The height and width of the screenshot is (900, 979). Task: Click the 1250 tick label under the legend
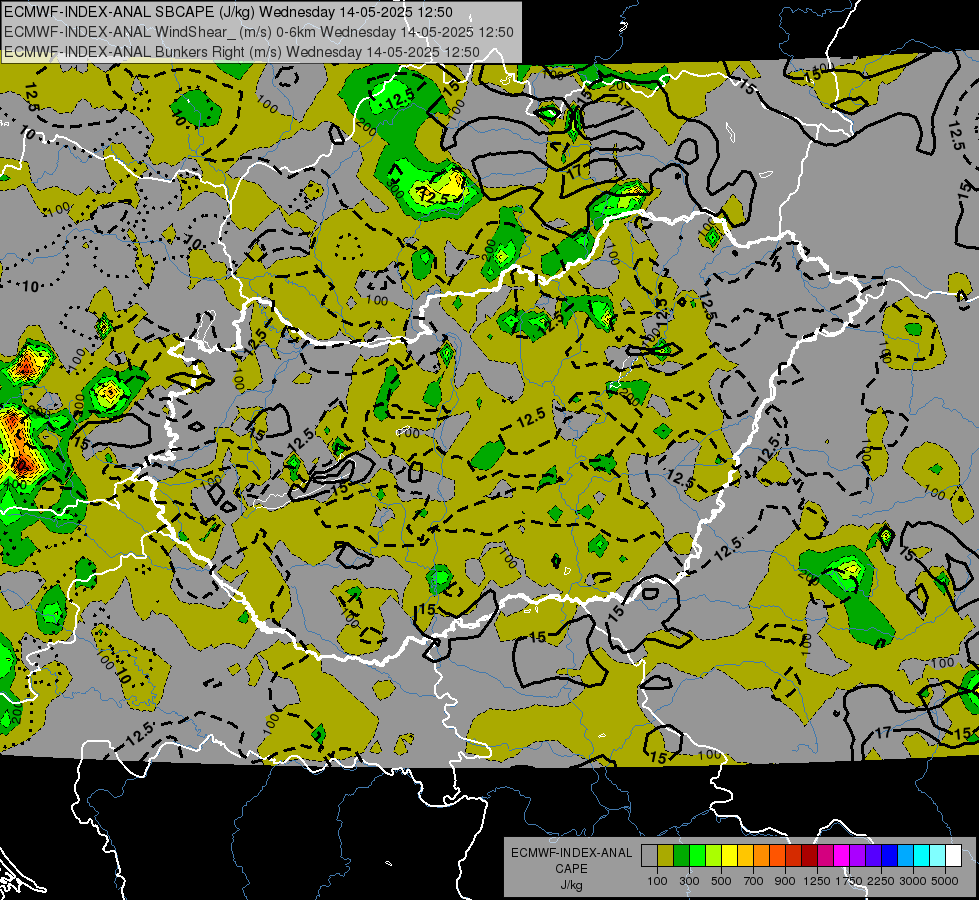pyautogui.click(x=817, y=881)
